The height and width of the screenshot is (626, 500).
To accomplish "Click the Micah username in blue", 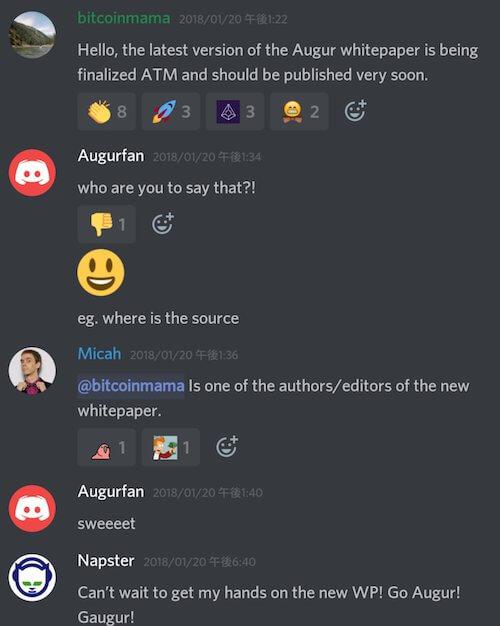I will tap(99, 354).
